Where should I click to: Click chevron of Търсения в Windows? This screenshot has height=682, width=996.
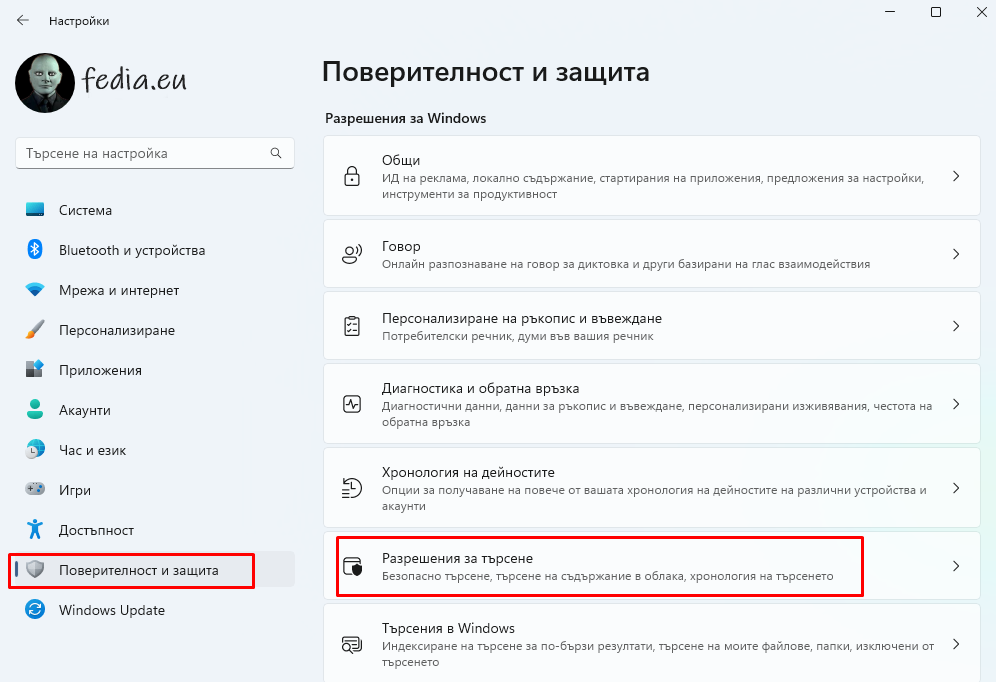tap(956, 644)
